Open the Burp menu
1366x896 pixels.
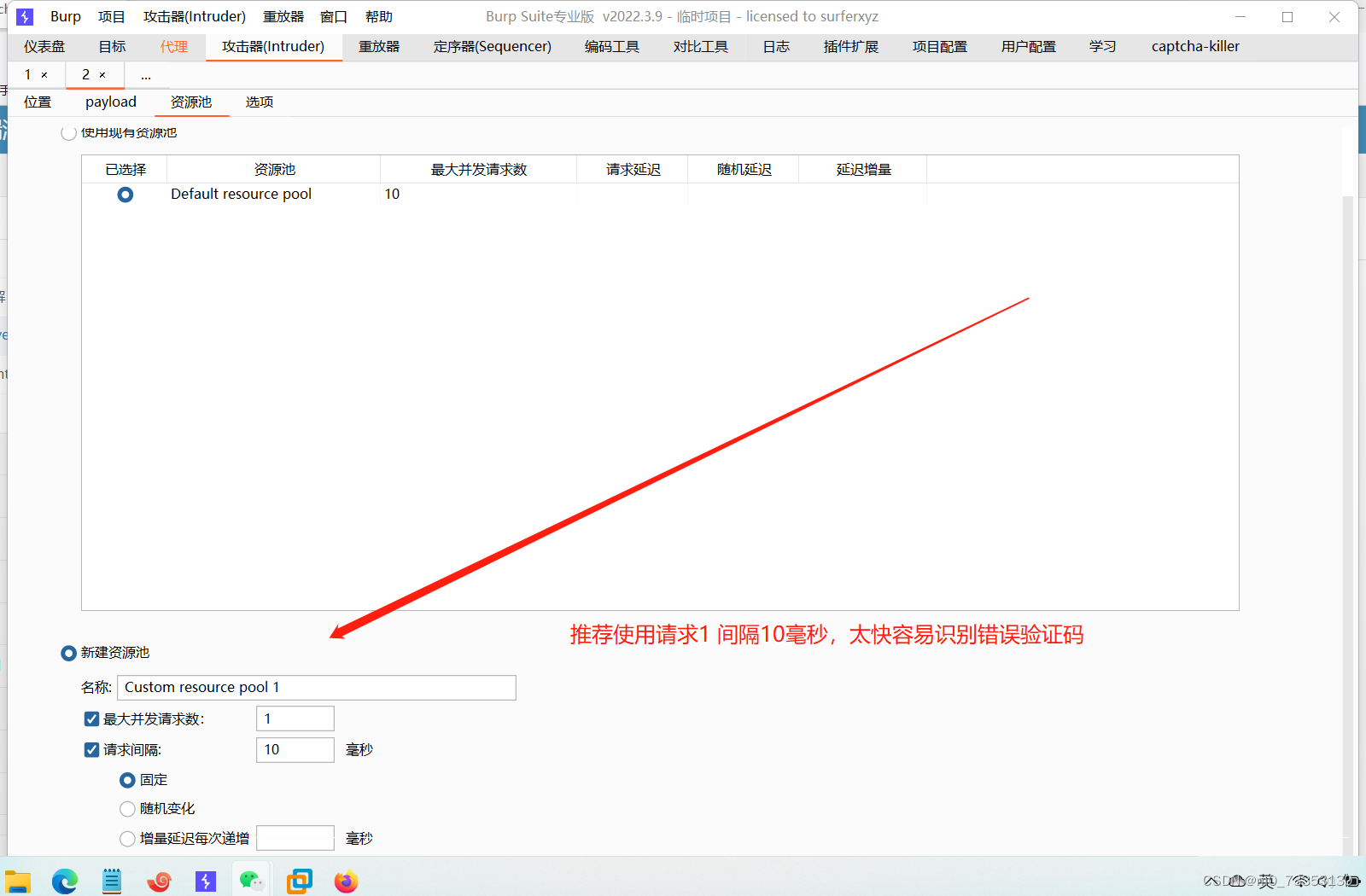66,17
